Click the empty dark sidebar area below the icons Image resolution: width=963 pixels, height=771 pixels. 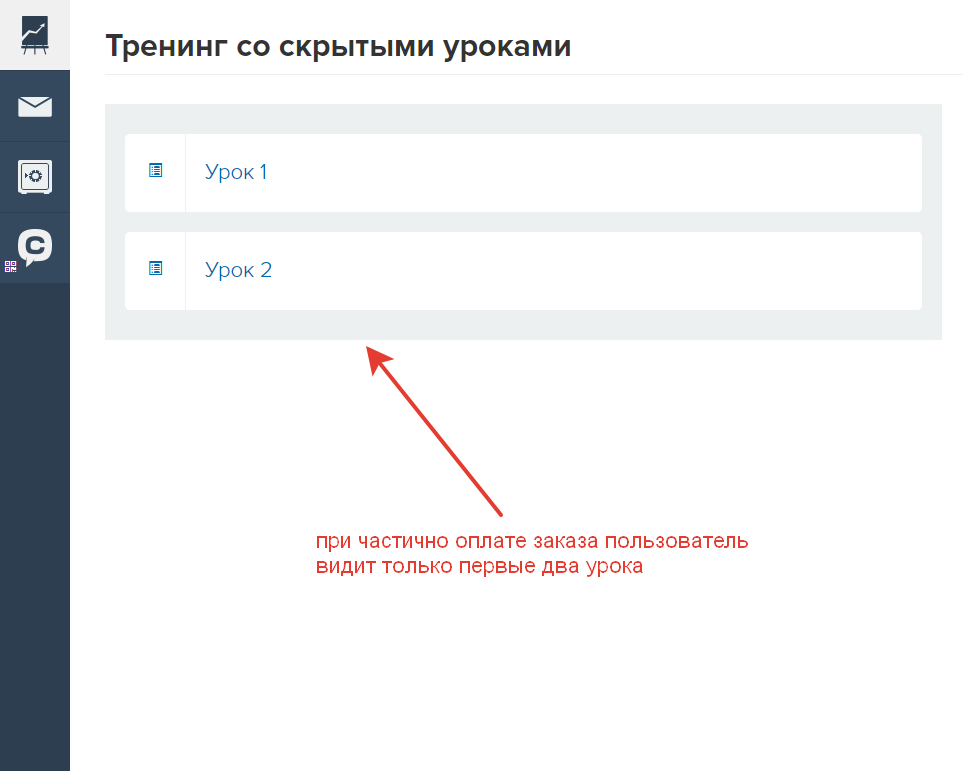[35, 520]
